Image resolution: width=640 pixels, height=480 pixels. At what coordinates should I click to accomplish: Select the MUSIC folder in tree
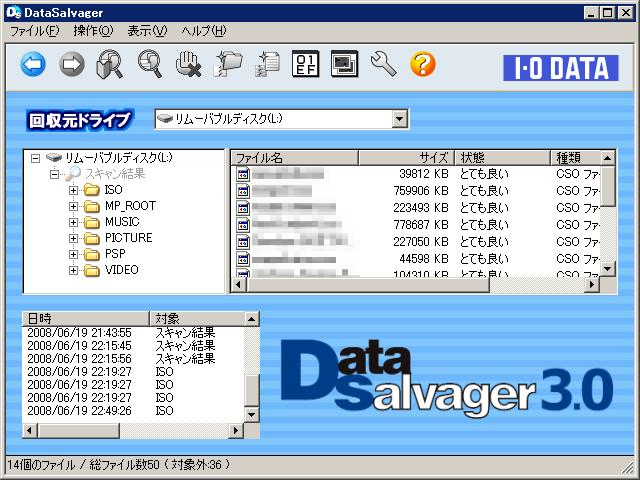point(122,222)
